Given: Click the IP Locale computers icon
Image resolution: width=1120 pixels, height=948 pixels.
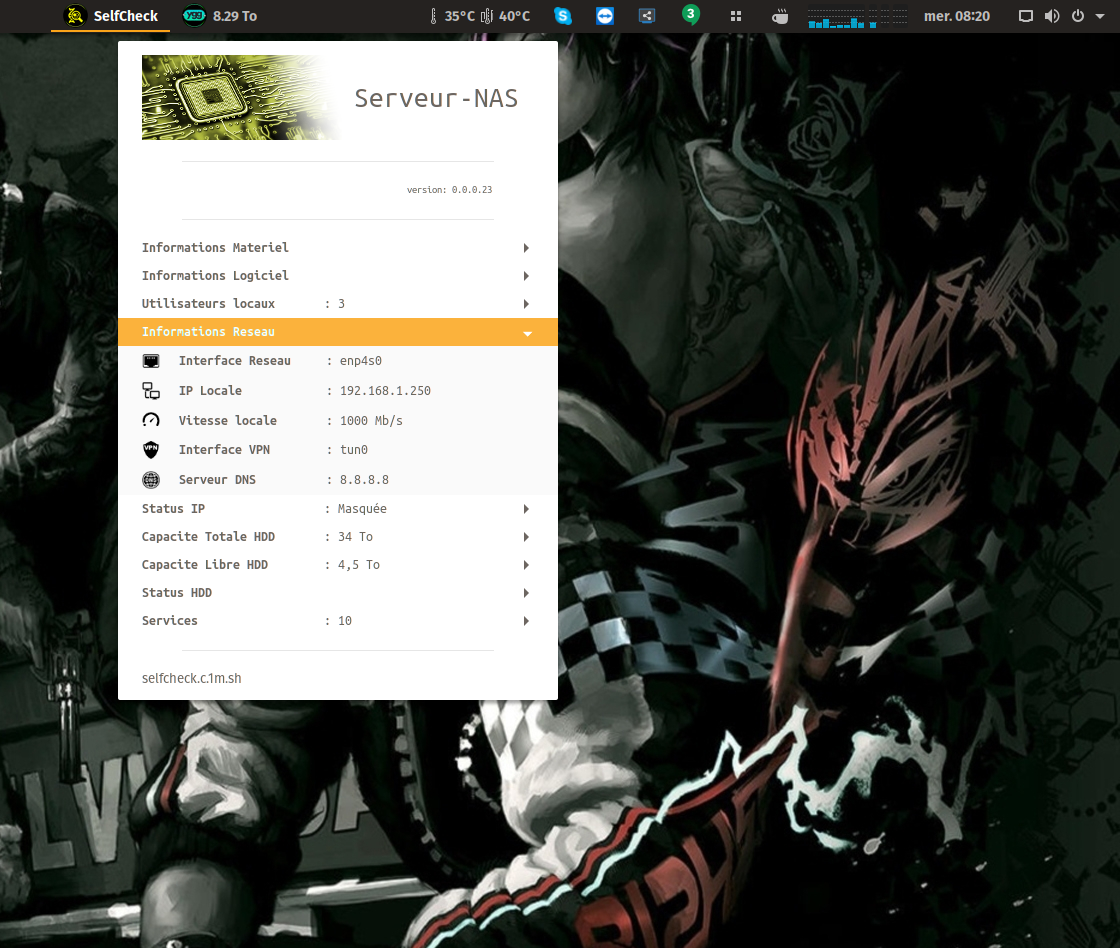Looking at the screenshot, I should [x=151, y=391].
